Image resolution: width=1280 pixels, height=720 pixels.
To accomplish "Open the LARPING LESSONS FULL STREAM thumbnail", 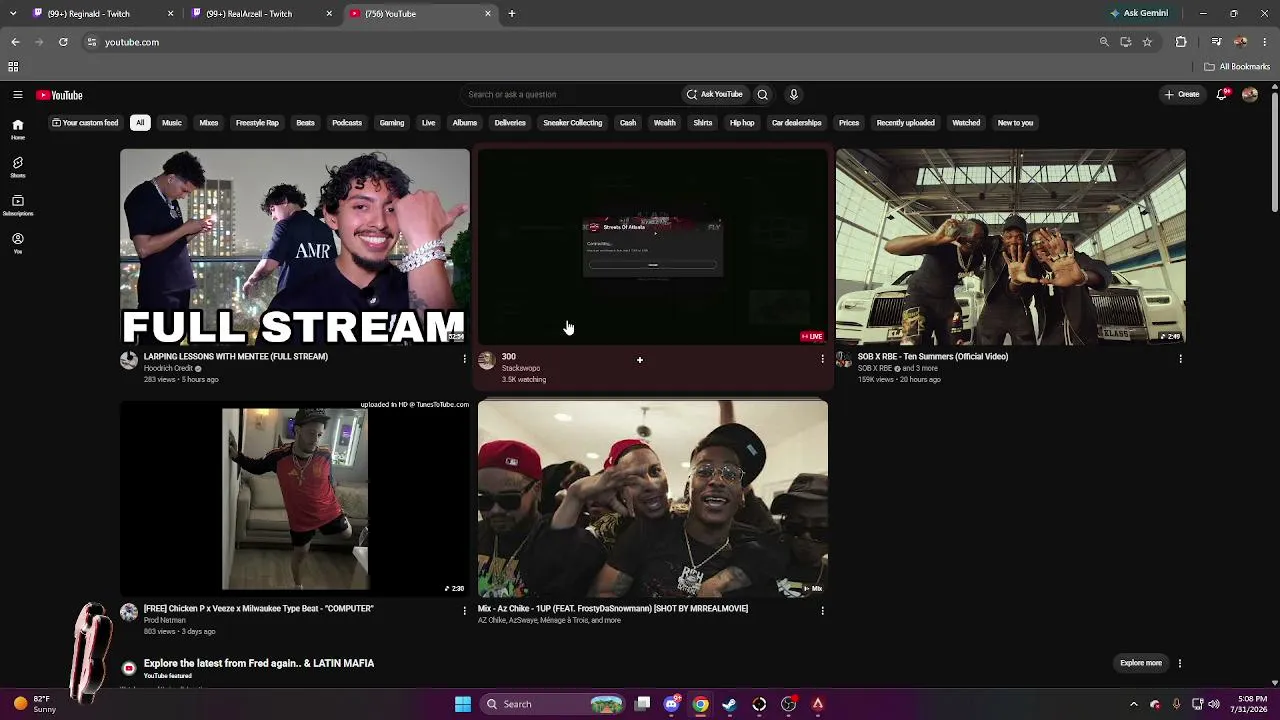I will click(295, 247).
